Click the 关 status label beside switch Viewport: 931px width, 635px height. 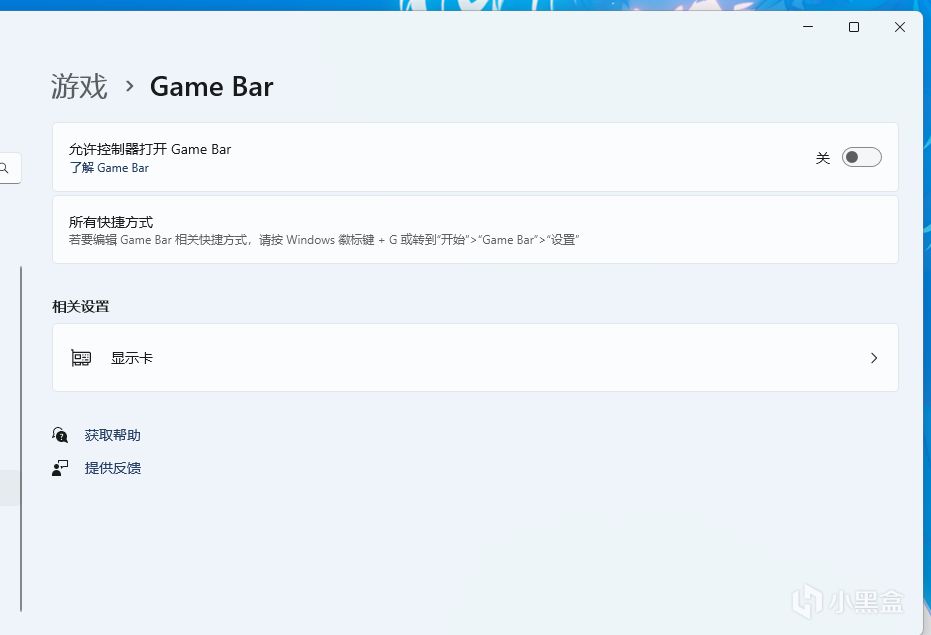(x=822, y=158)
